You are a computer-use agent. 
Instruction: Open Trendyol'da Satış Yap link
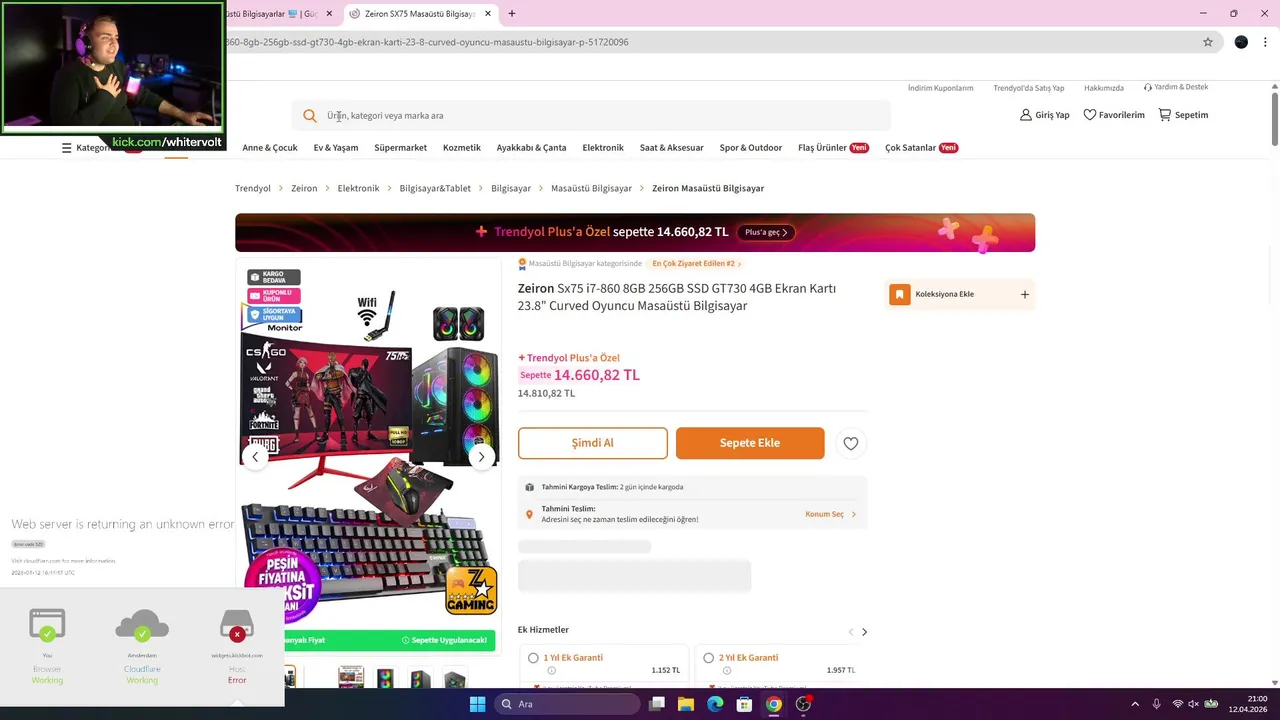point(1029,88)
